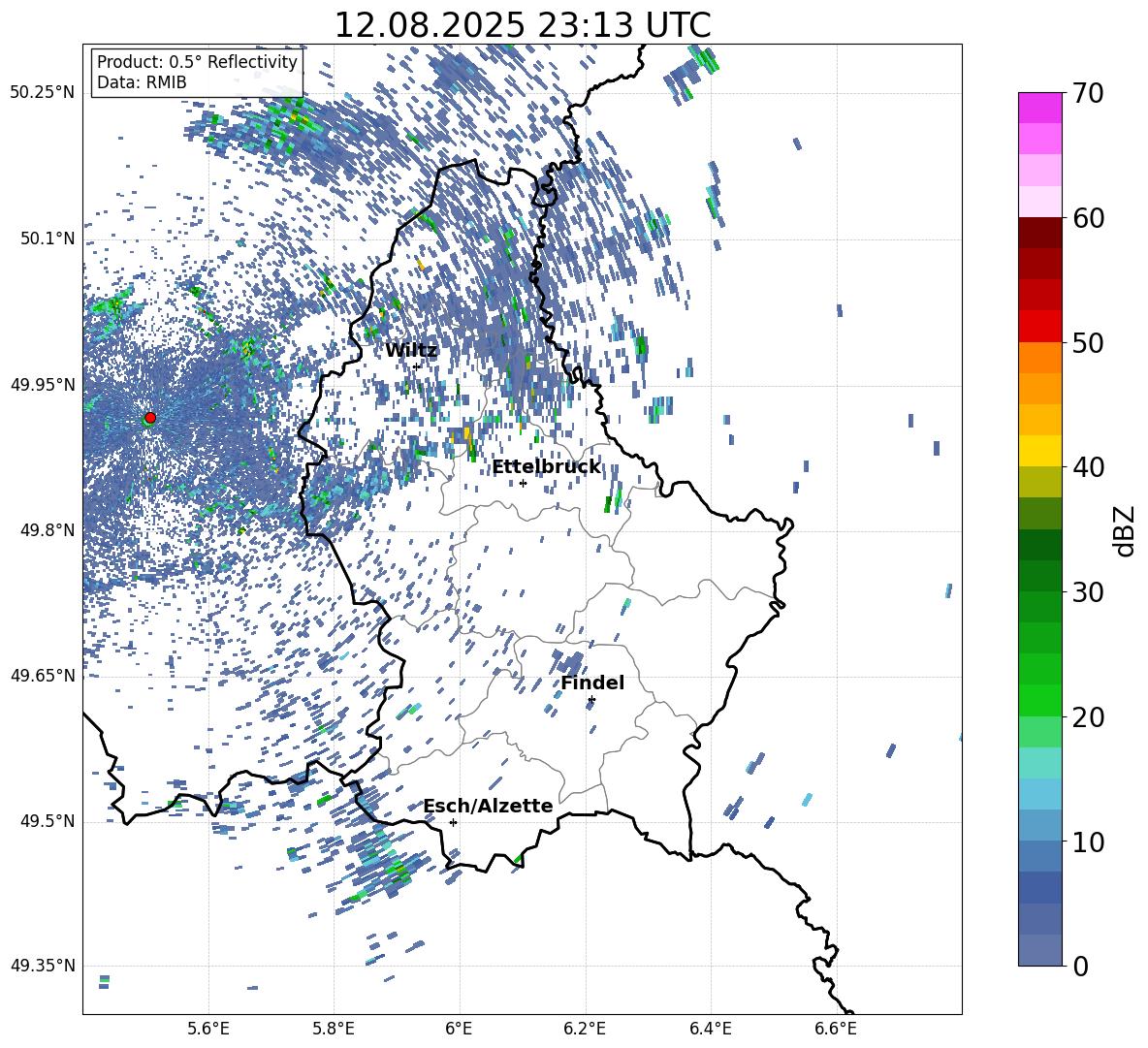Click the yellow 40 dBZ swatch
Viewport: 1148px width, 1048px height.
pos(1039,451)
